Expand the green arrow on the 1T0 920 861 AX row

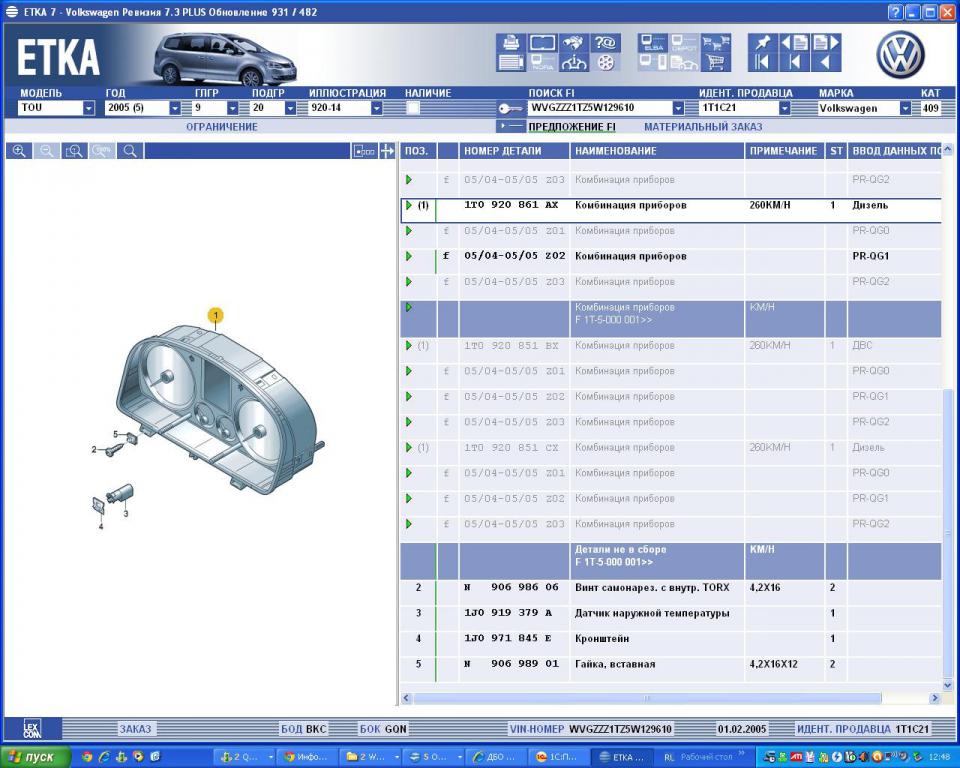409,205
